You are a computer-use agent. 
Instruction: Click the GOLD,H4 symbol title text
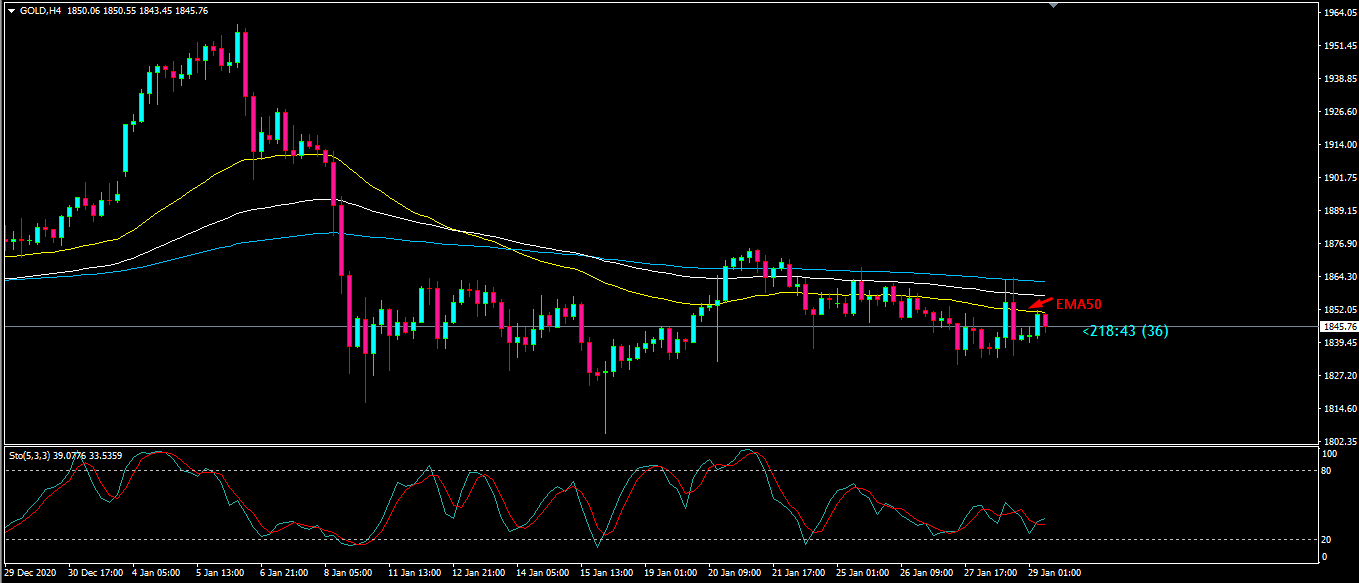40,10
